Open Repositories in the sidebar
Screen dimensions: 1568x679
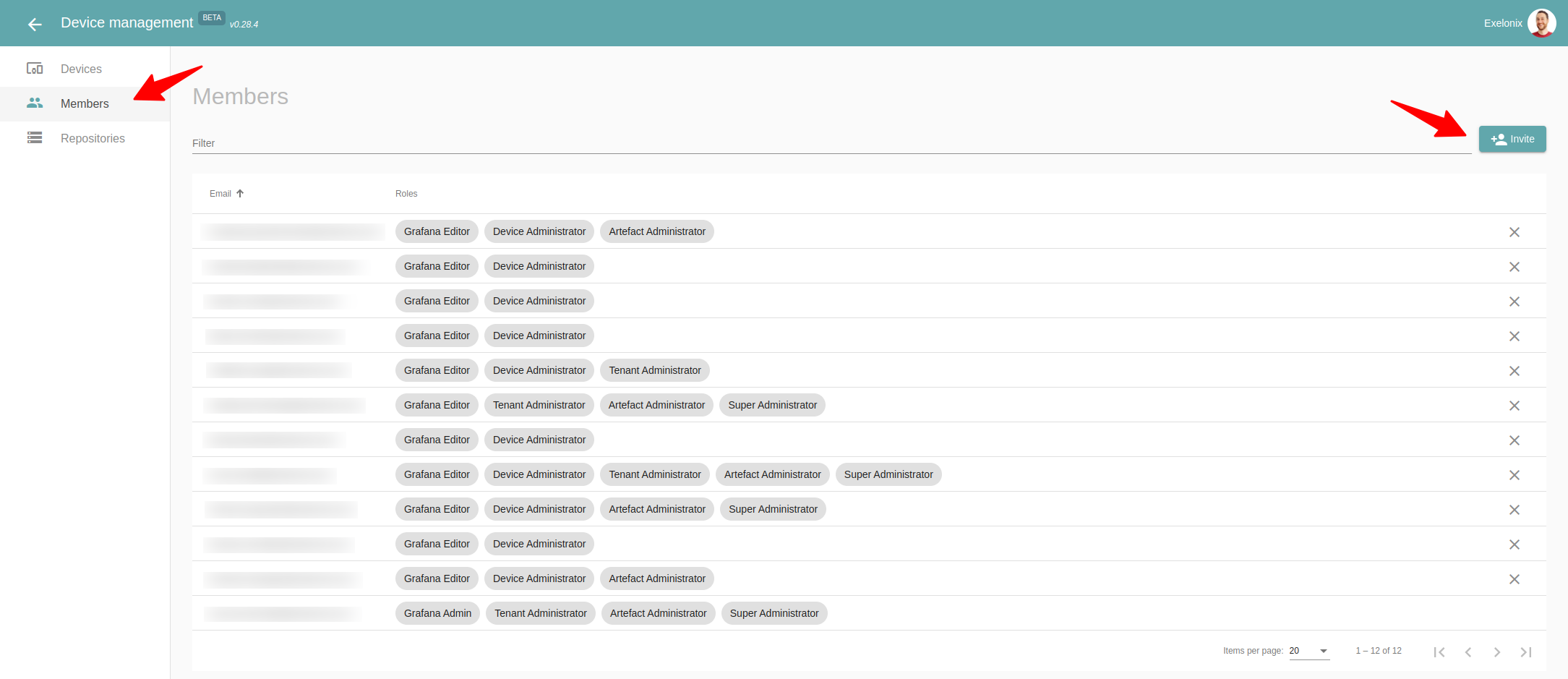(x=85, y=138)
